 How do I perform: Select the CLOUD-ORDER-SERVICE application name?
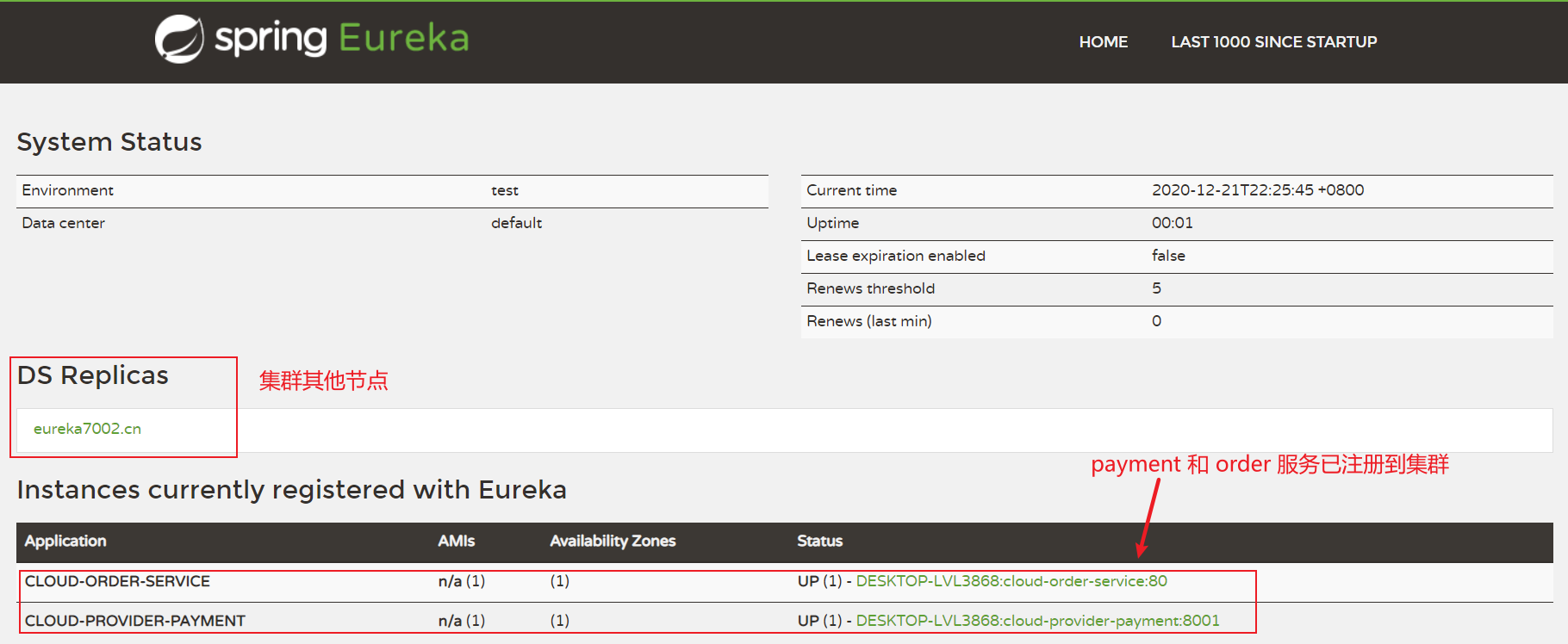coord(117,581)
